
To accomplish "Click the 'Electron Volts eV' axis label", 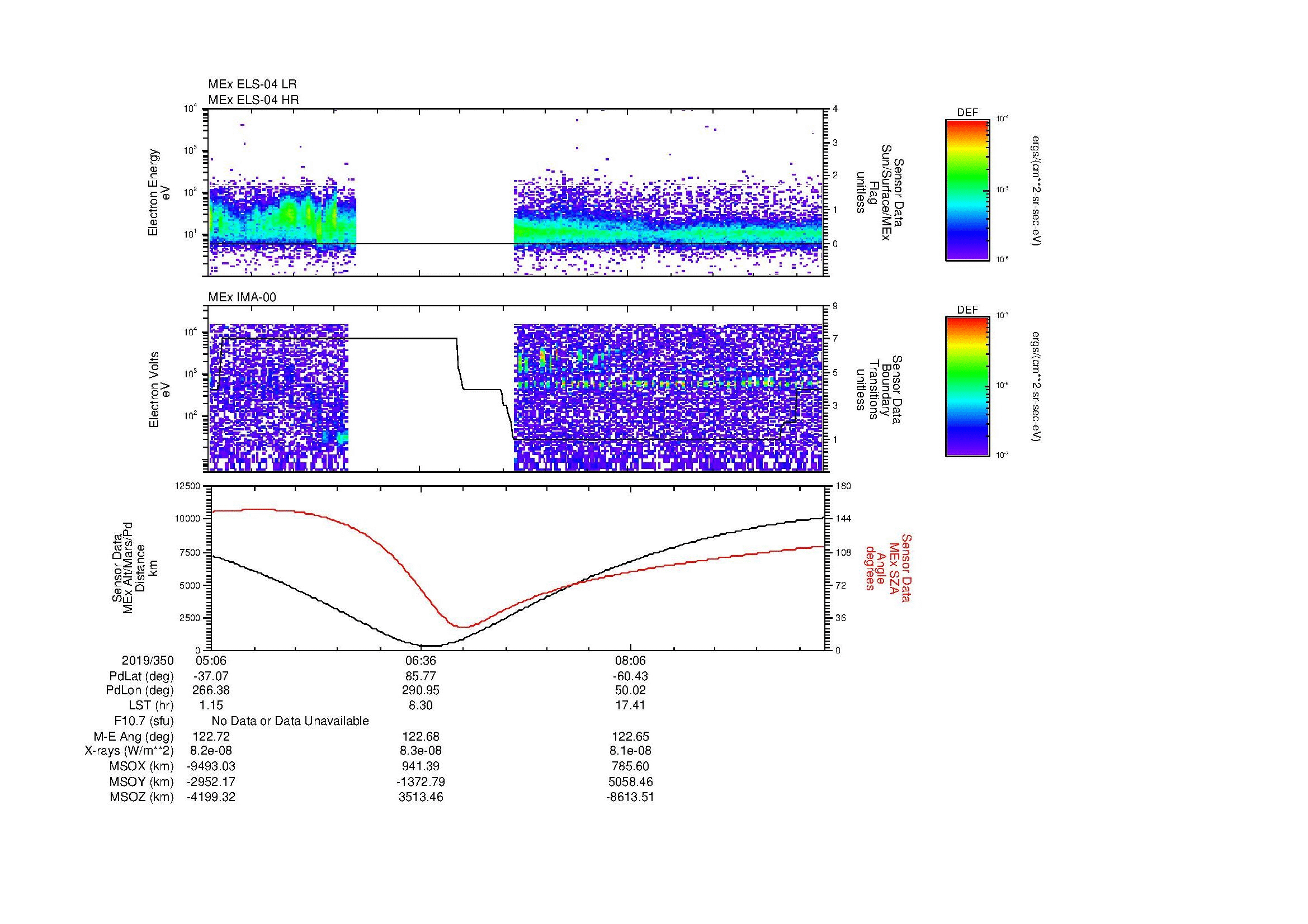I will click(x=159, y=390).
